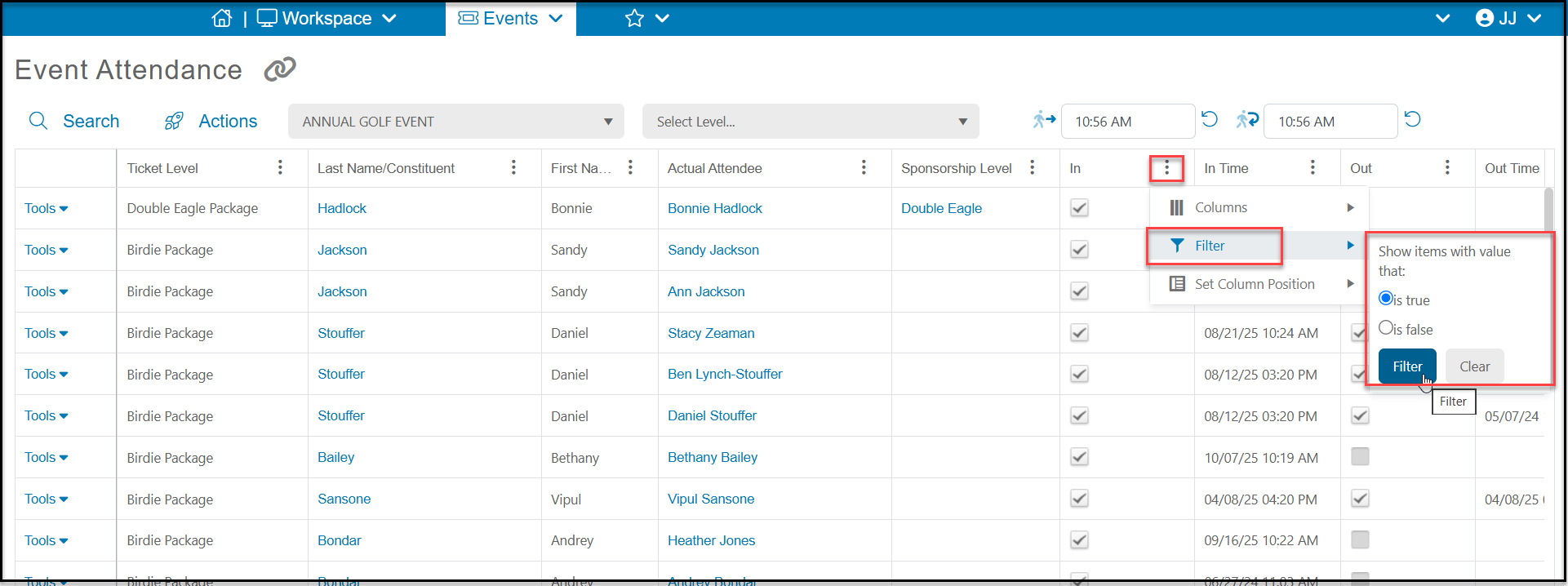
Task: Open the Sansone constituent link
Action: click(x=344, y=499)
